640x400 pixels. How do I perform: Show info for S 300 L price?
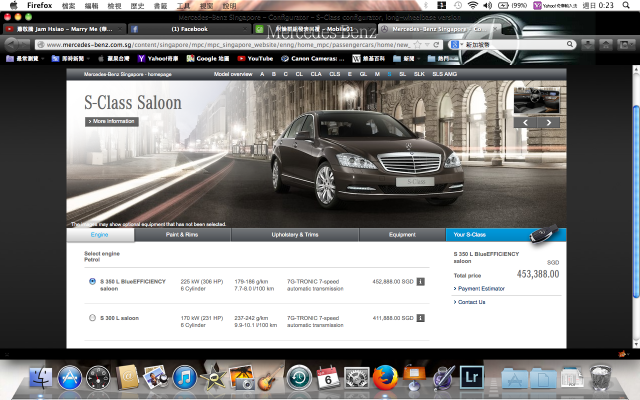(420, 318)
